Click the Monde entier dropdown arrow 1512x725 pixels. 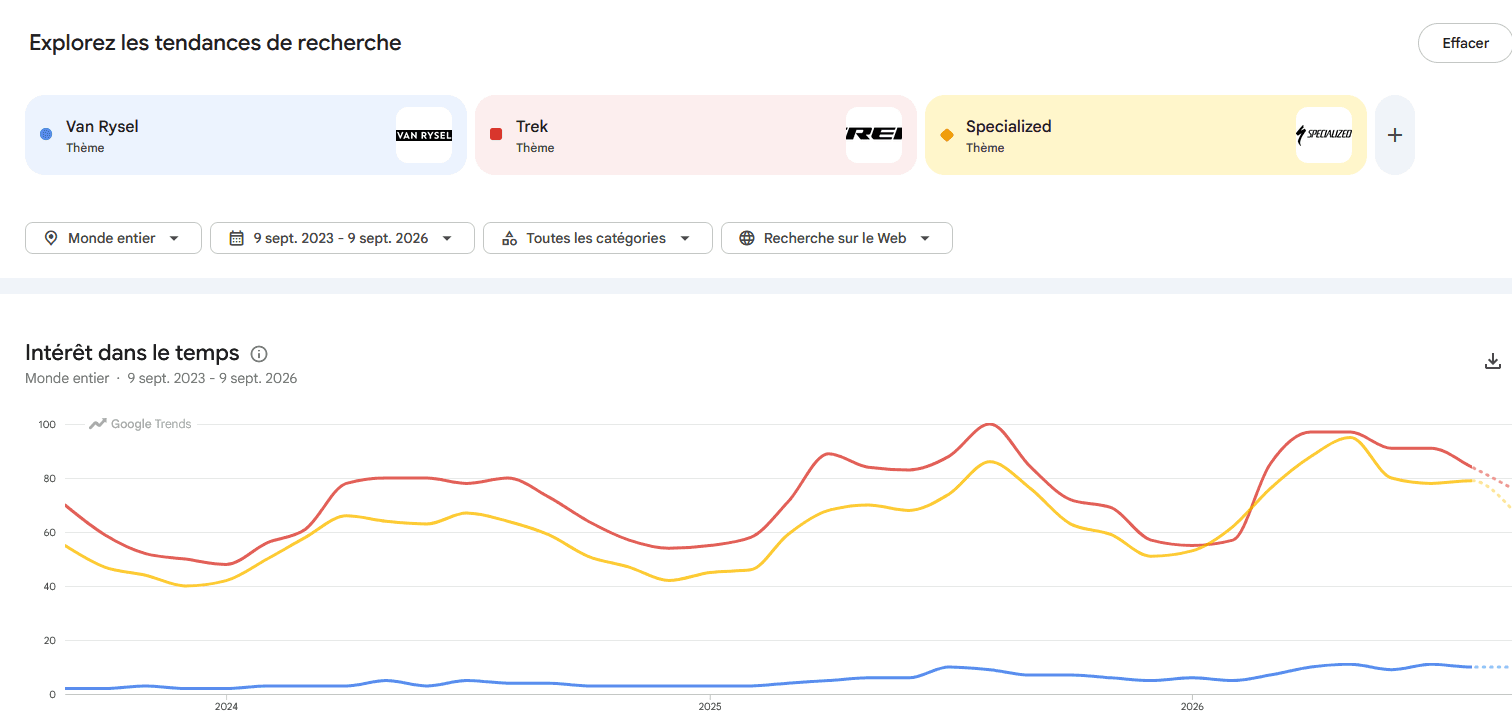tap(174, 238)
